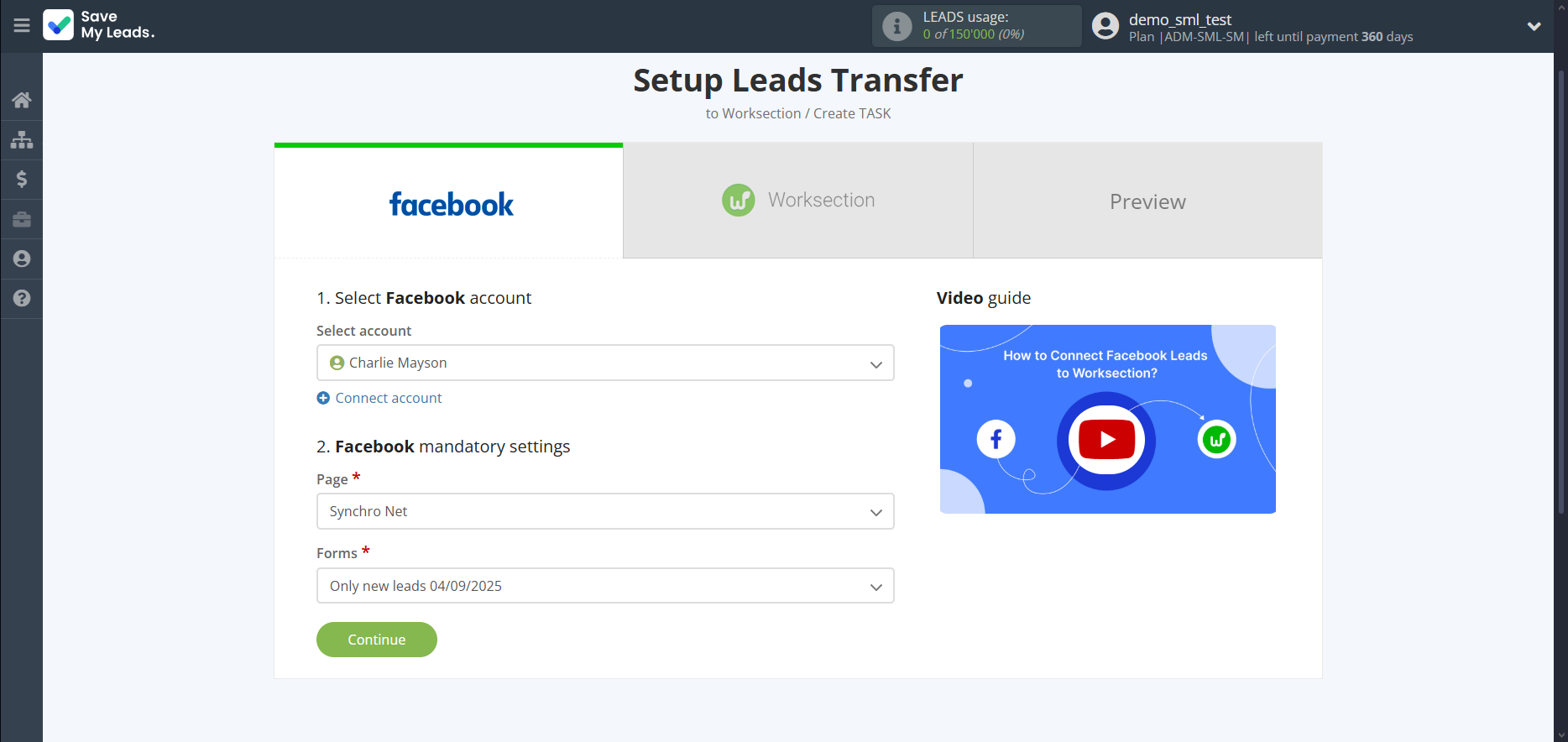This screenshot has width=1568, height=742.
Task: Click the LEADS usage info icon
Action: 896,26
